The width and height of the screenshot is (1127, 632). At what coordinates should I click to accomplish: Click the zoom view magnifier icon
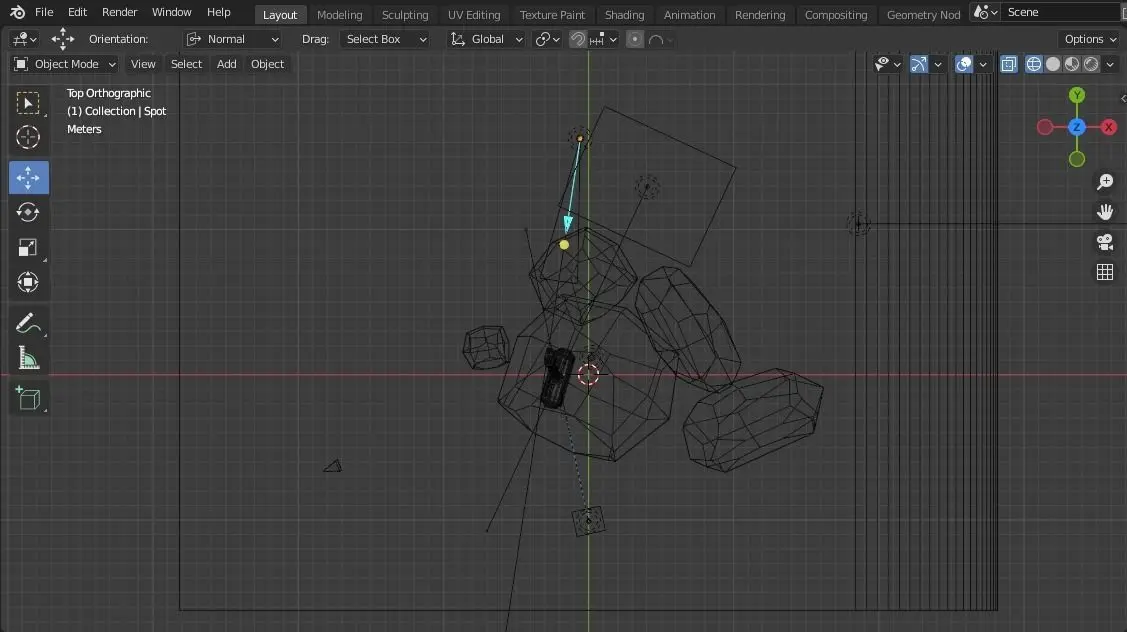click(1105, 182)
